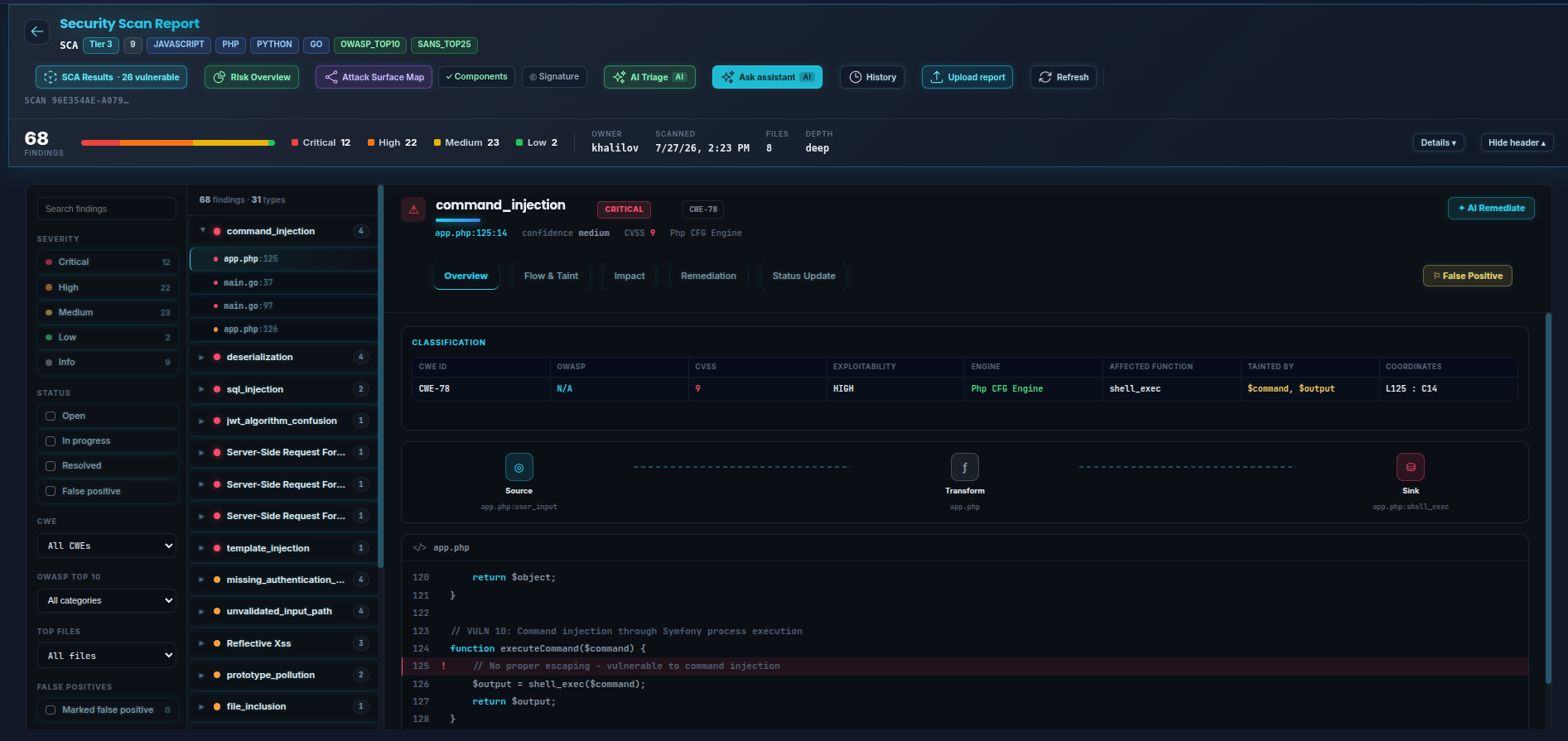This screenshot has height=741, width=1568.
Task: Click the OWASP_TOP10 tag
Action: click(x=370, y=45)
